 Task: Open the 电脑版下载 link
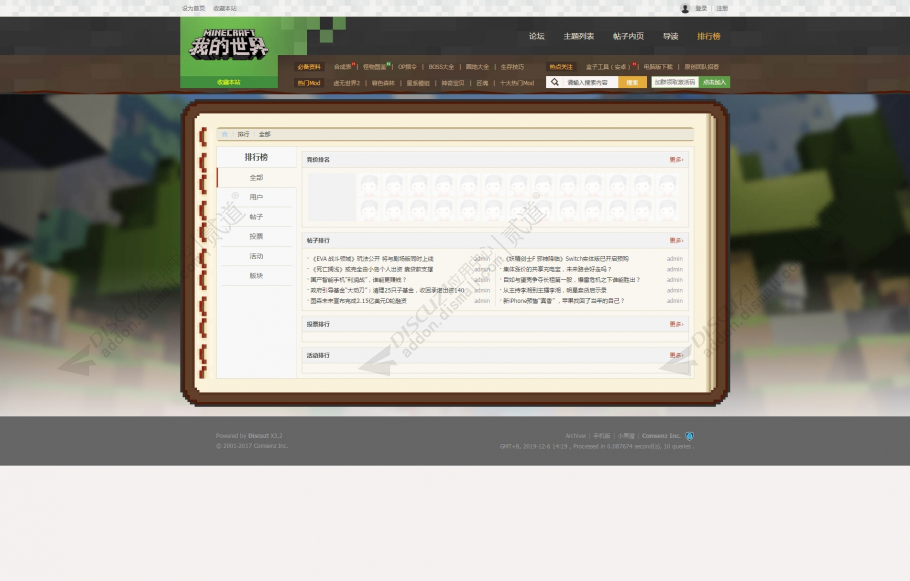658,67
